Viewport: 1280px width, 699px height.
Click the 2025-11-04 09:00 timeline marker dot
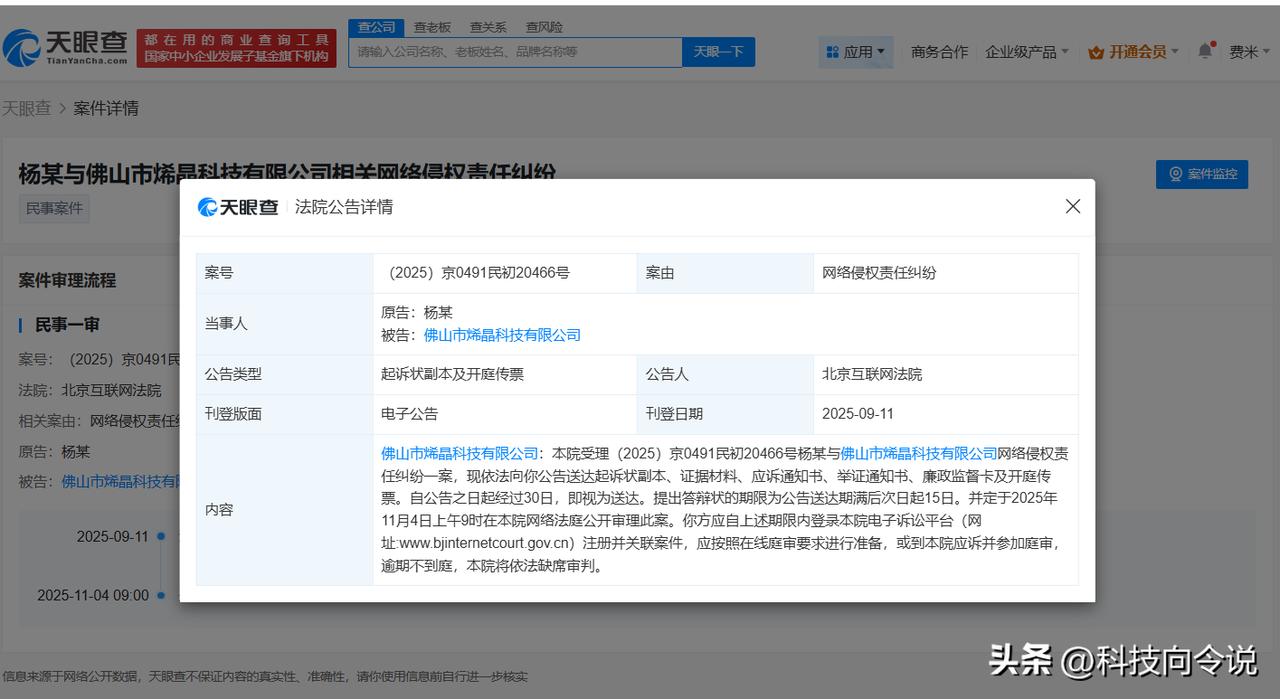[x=160, y=595]
